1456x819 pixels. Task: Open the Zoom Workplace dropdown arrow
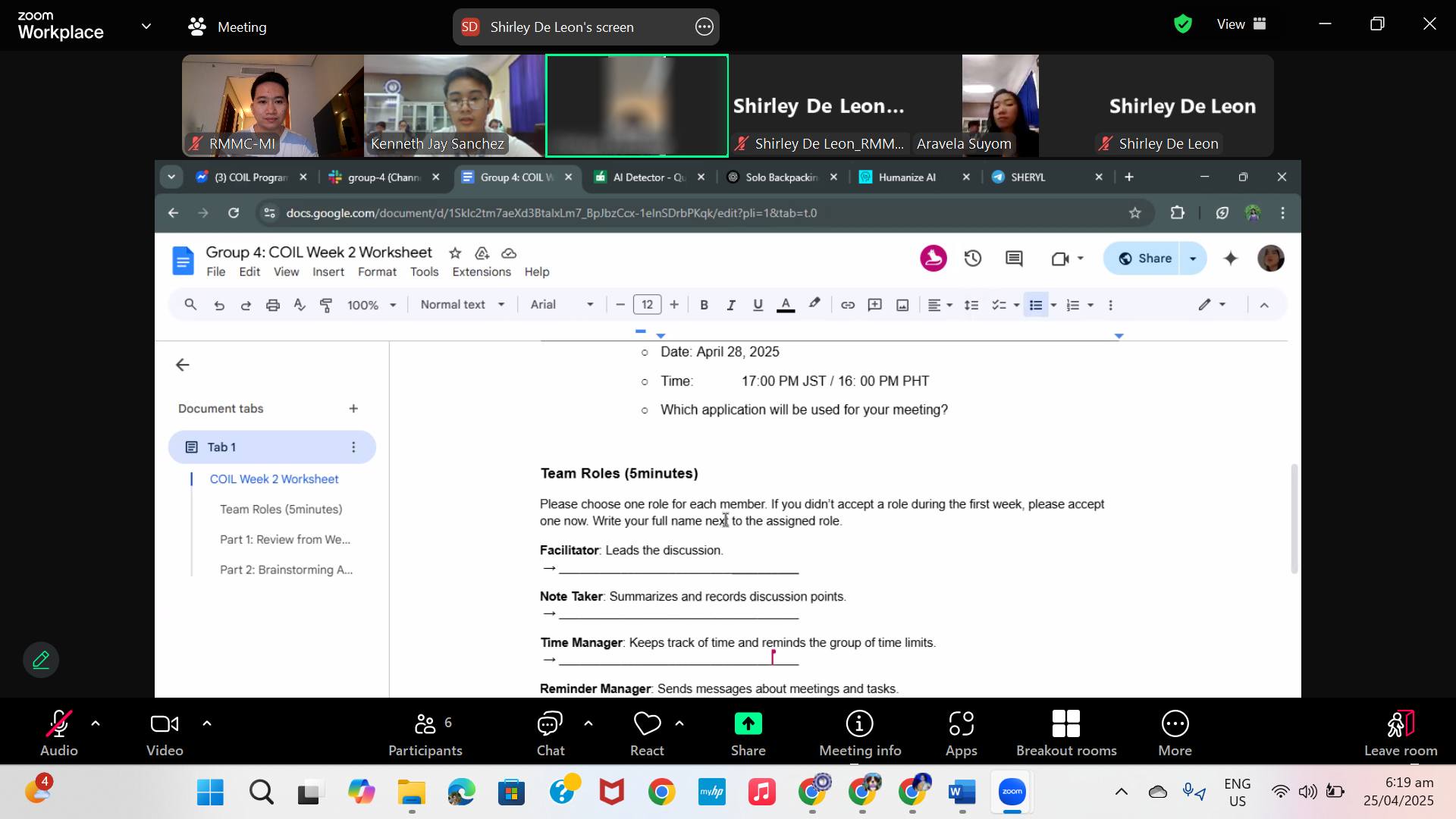click(x=146, y=26)
